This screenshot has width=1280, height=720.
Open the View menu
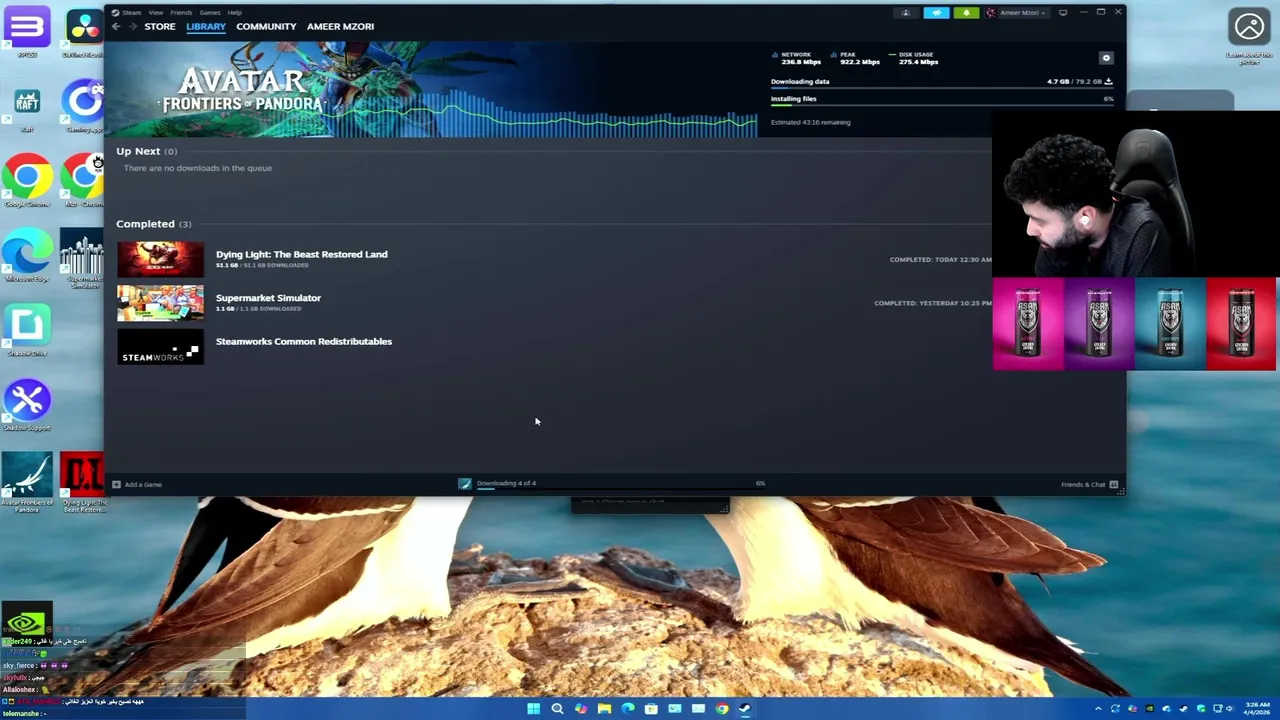pos(155,13)
